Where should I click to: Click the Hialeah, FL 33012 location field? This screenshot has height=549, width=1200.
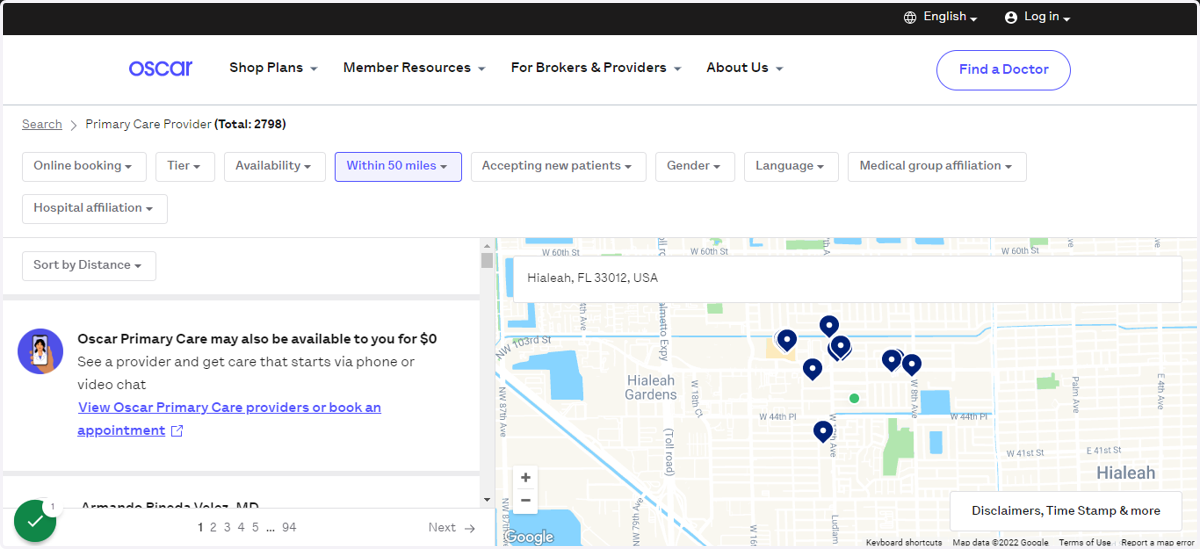(846, 278)
